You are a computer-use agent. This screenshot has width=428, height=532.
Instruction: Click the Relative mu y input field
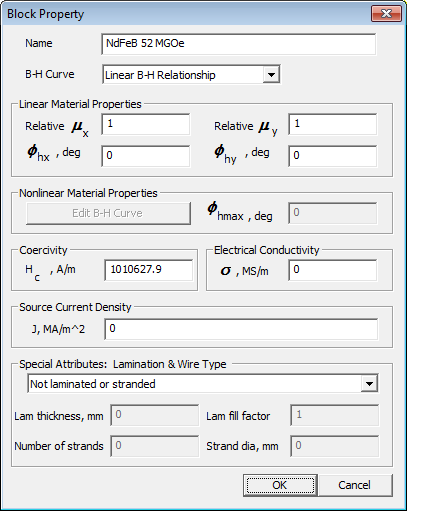(x=332, y=124)
